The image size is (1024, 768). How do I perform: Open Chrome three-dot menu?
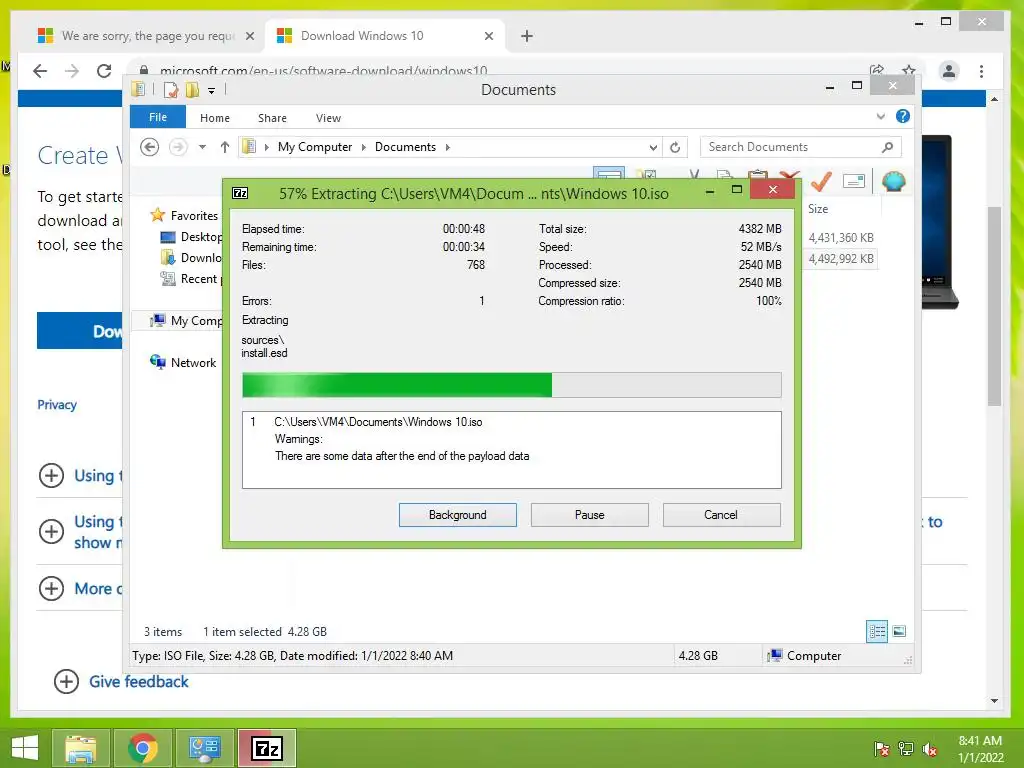click(981, 71)
